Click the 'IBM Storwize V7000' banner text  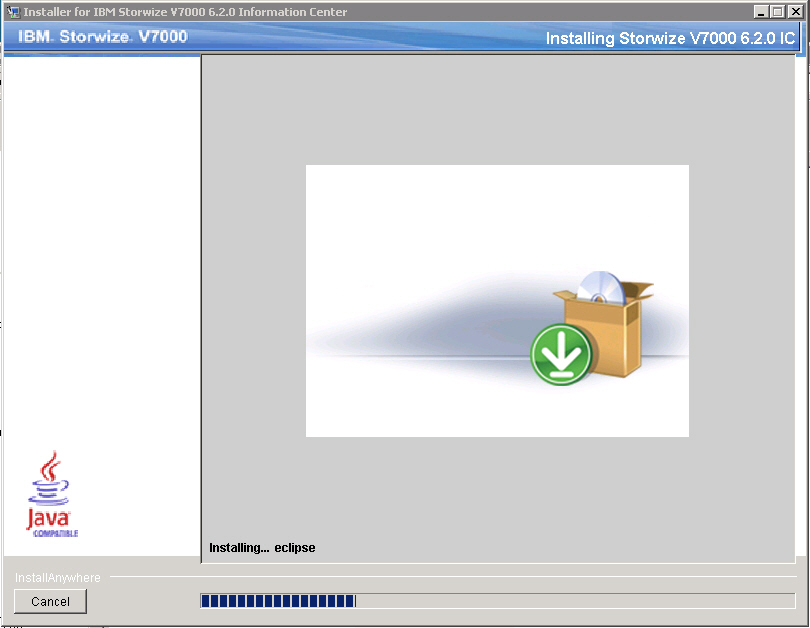click(x=102, y=37)
